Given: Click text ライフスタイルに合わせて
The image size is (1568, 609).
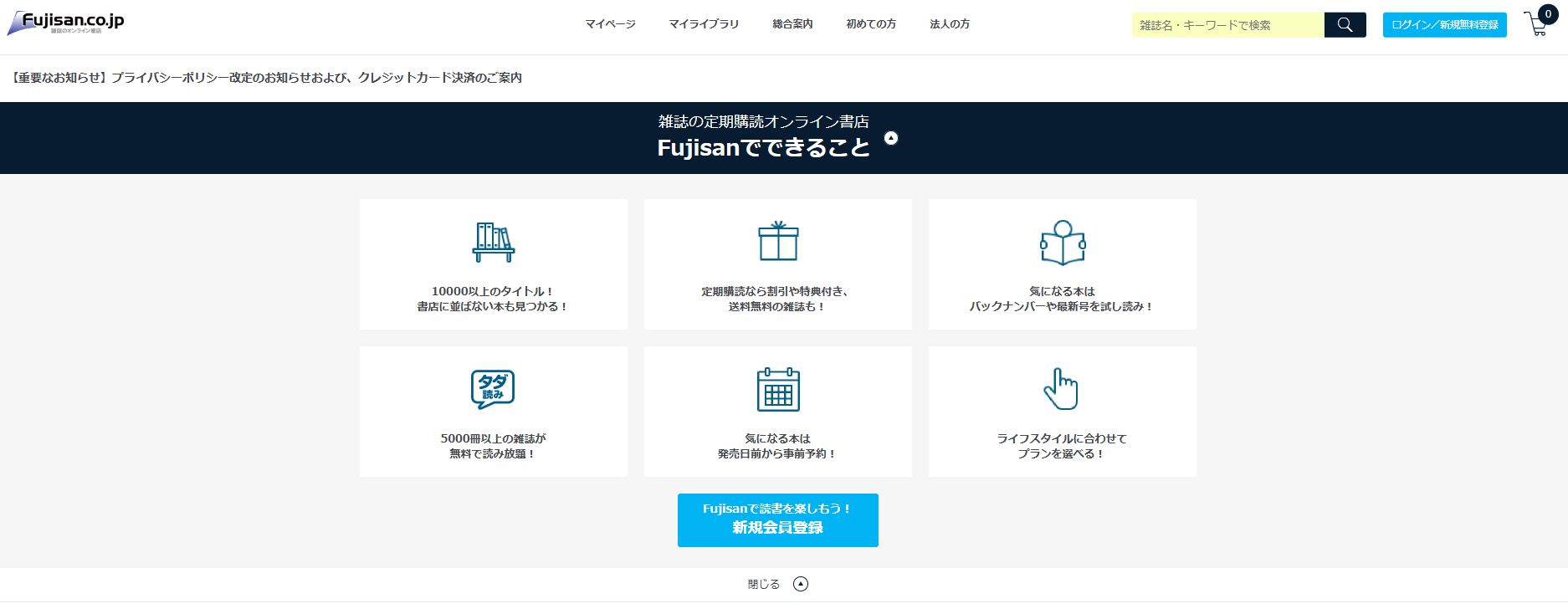Looking at the screenshot, I should coord(1062,438).
